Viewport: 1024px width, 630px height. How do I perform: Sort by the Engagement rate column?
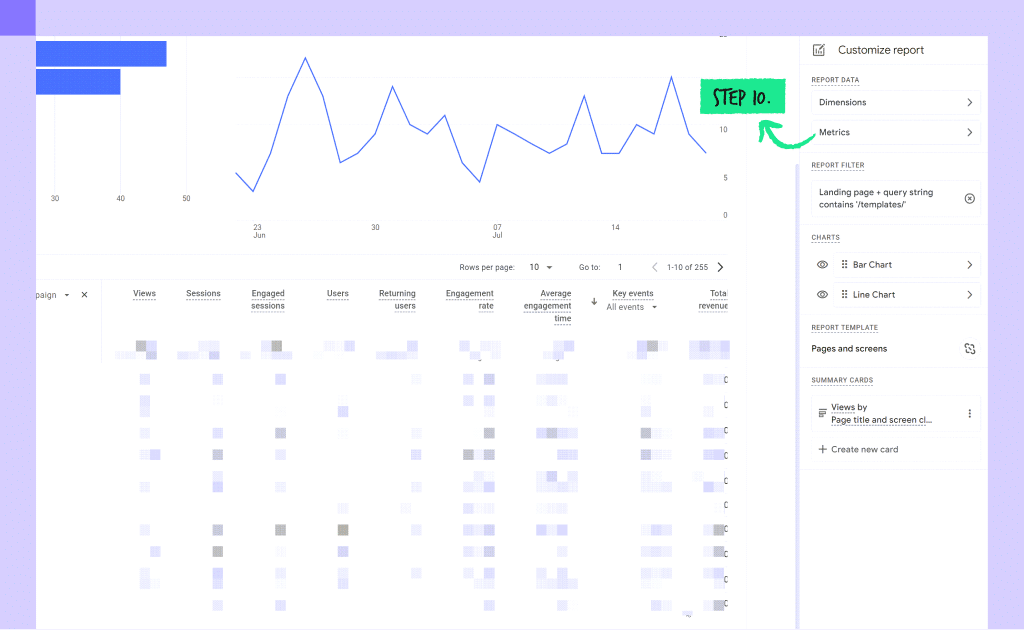[x=470, y=300]
